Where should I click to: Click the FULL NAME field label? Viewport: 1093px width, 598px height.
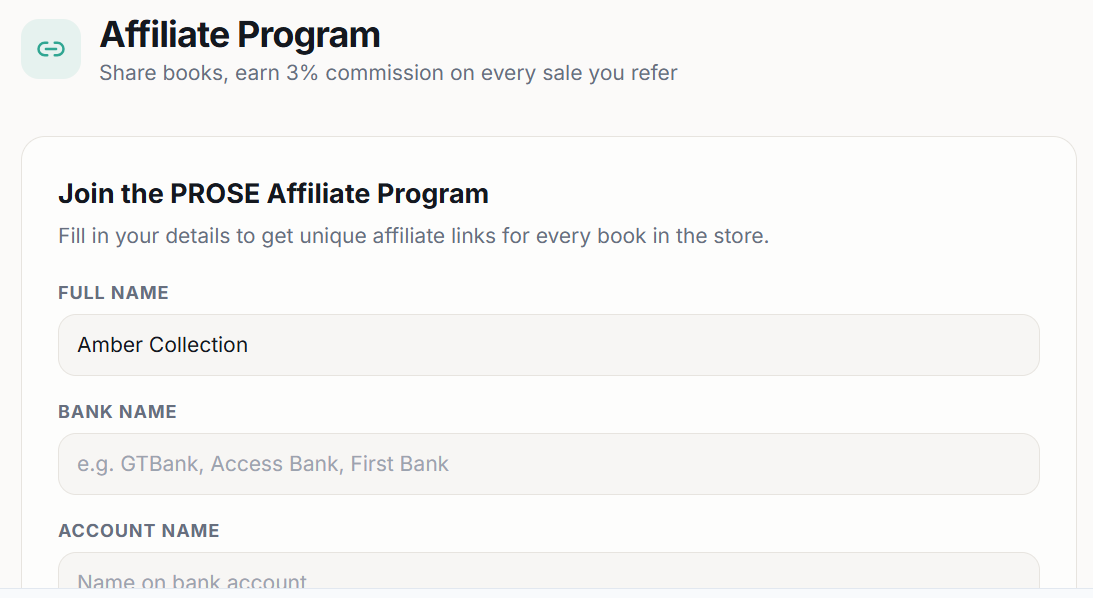pos(113,293)
